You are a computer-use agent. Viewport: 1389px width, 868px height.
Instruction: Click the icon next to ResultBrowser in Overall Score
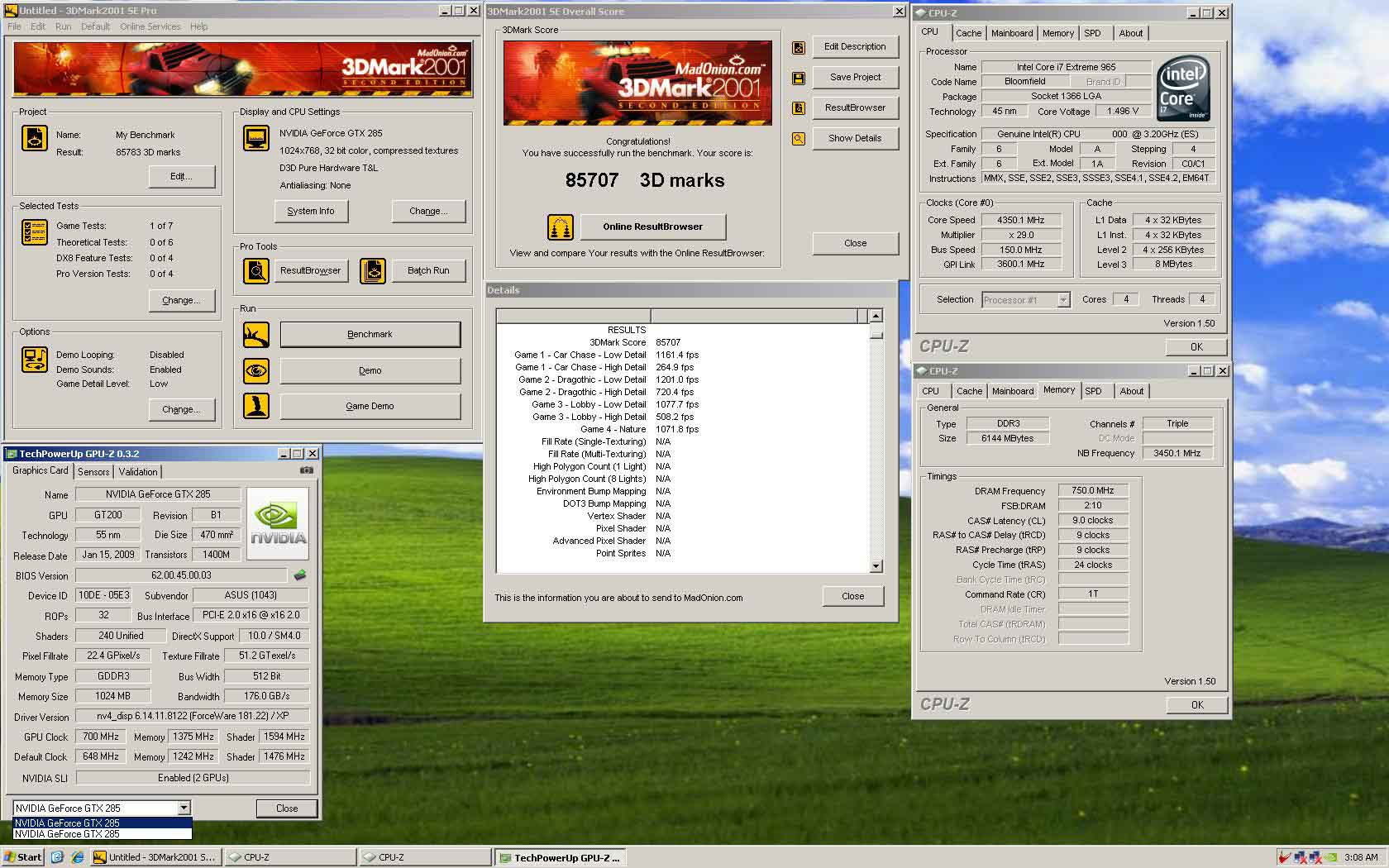click(799, 108)
